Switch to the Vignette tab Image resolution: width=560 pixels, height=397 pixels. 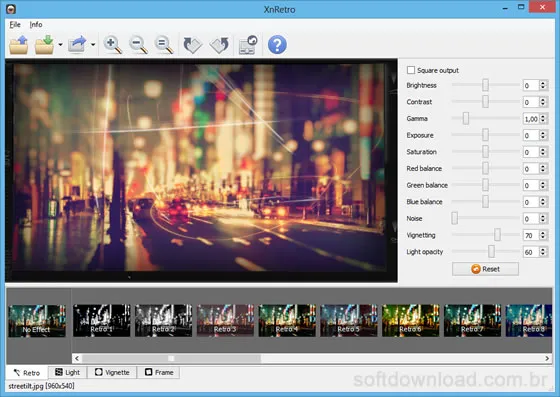(112, 372)
